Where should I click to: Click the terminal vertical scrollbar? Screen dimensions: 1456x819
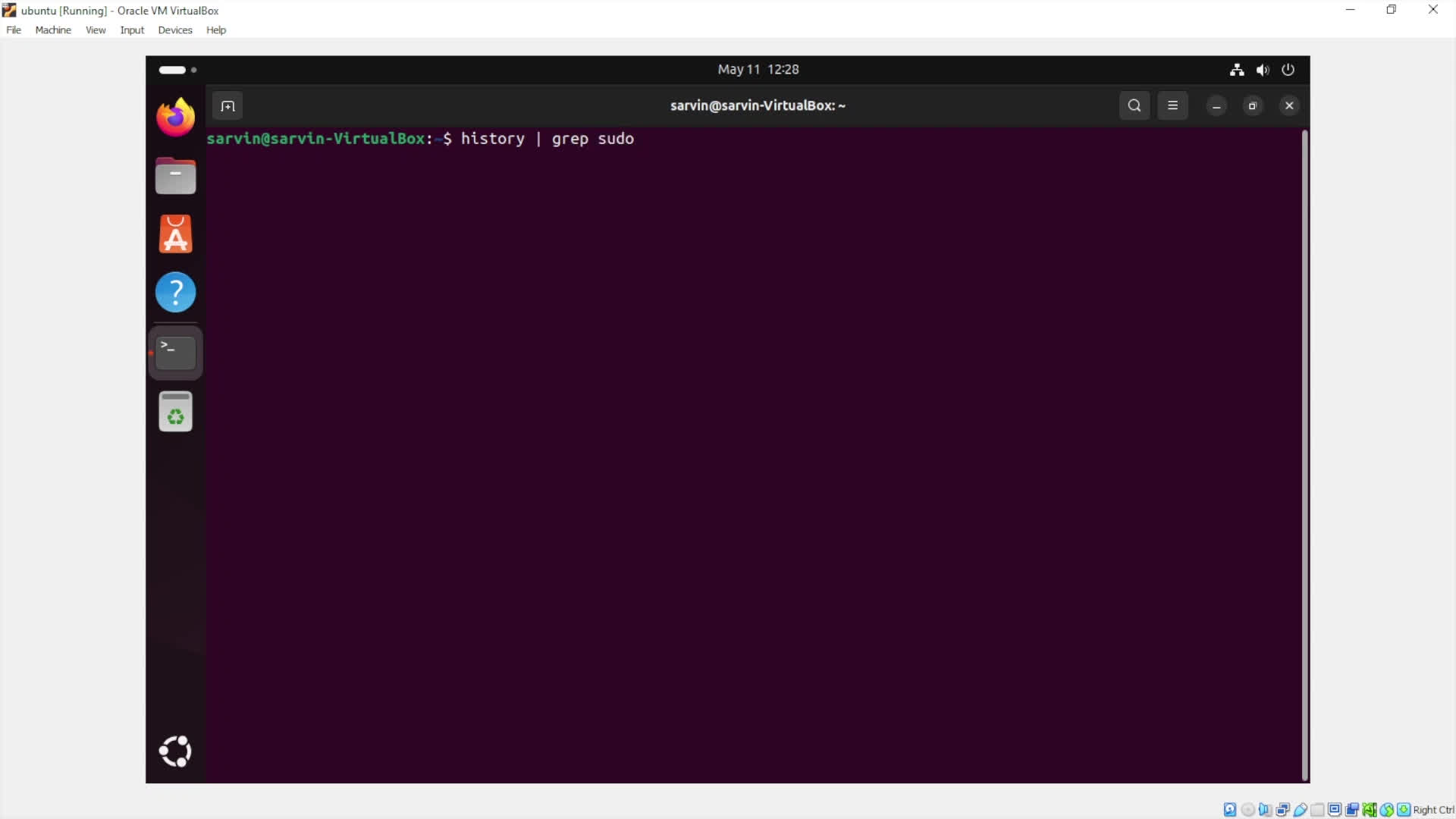[x=1305, y=455]
